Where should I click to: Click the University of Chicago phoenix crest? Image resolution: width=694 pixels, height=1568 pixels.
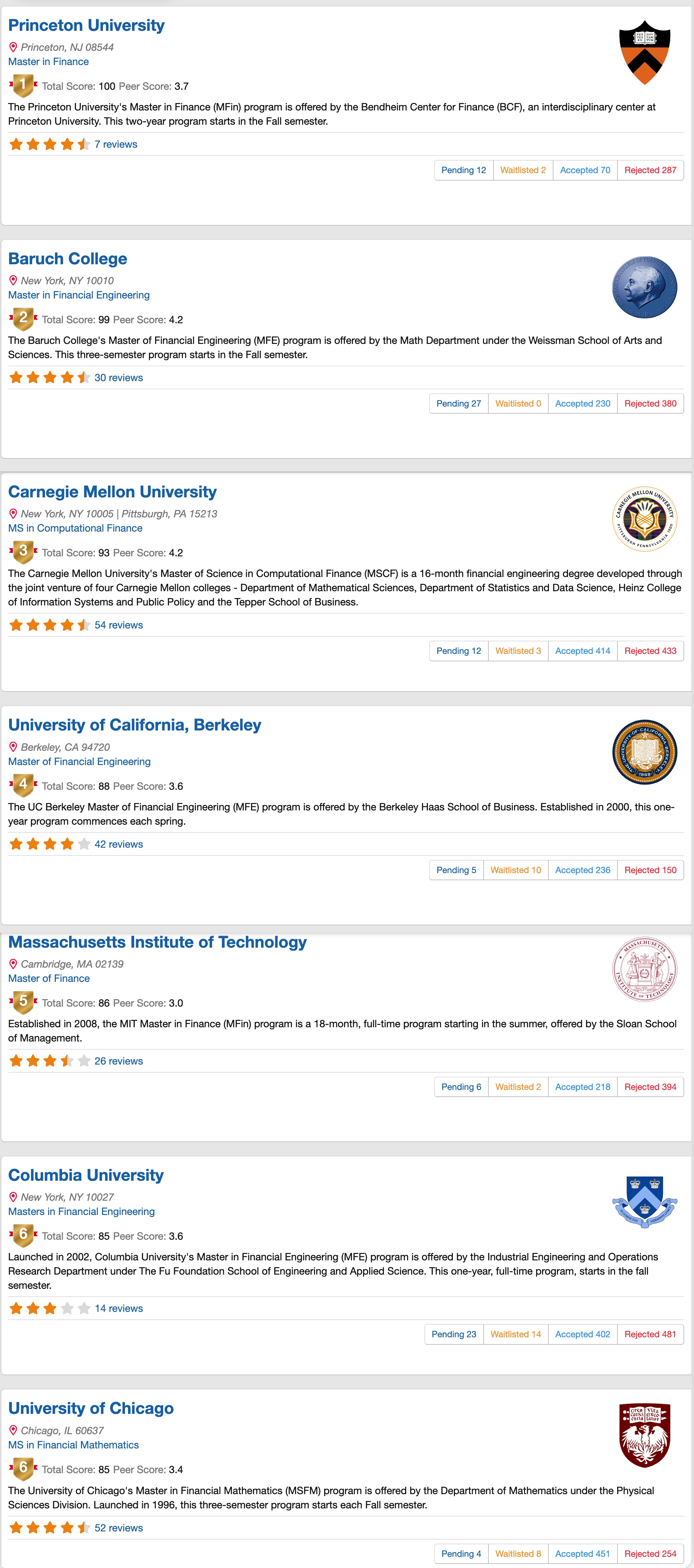coord(645,1435)
